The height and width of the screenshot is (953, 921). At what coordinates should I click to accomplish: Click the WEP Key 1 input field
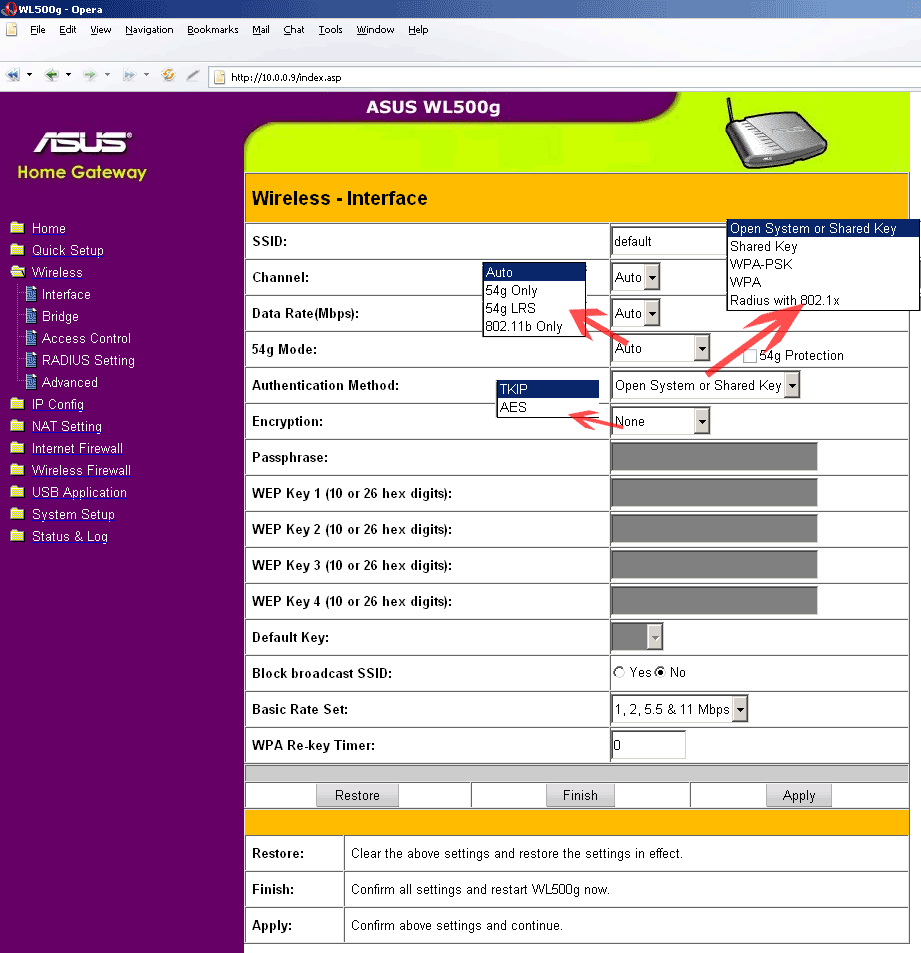(x=714, y=493)
